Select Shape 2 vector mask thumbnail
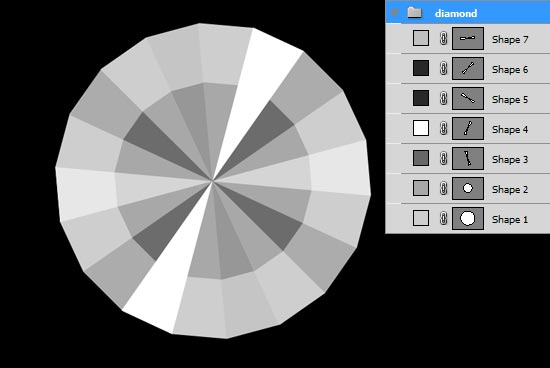 tap(468, 188)
